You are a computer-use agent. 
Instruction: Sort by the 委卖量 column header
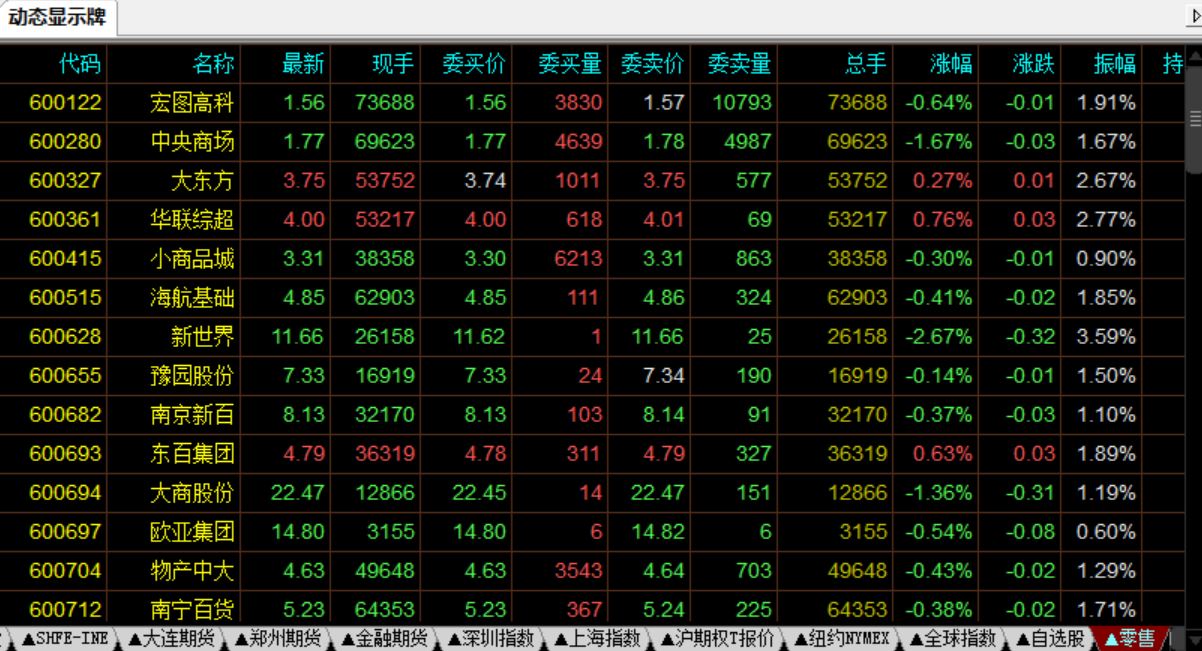pos(739,64)
